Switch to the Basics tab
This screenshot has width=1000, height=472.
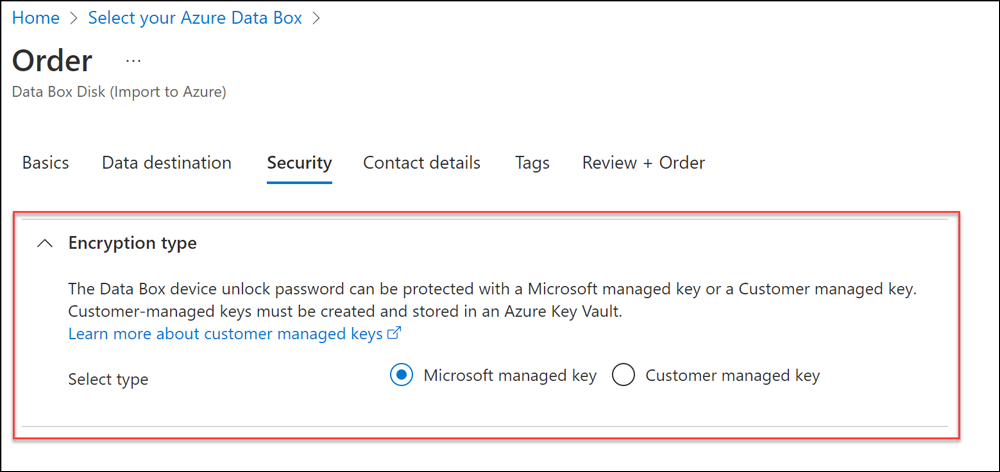coord(46,163)
